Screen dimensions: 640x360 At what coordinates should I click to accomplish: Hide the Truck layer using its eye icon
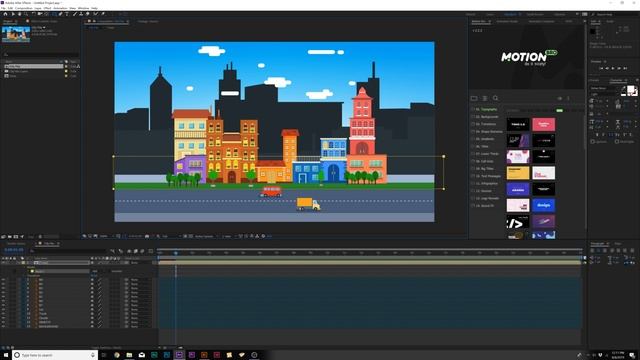[x=3, y=313]
